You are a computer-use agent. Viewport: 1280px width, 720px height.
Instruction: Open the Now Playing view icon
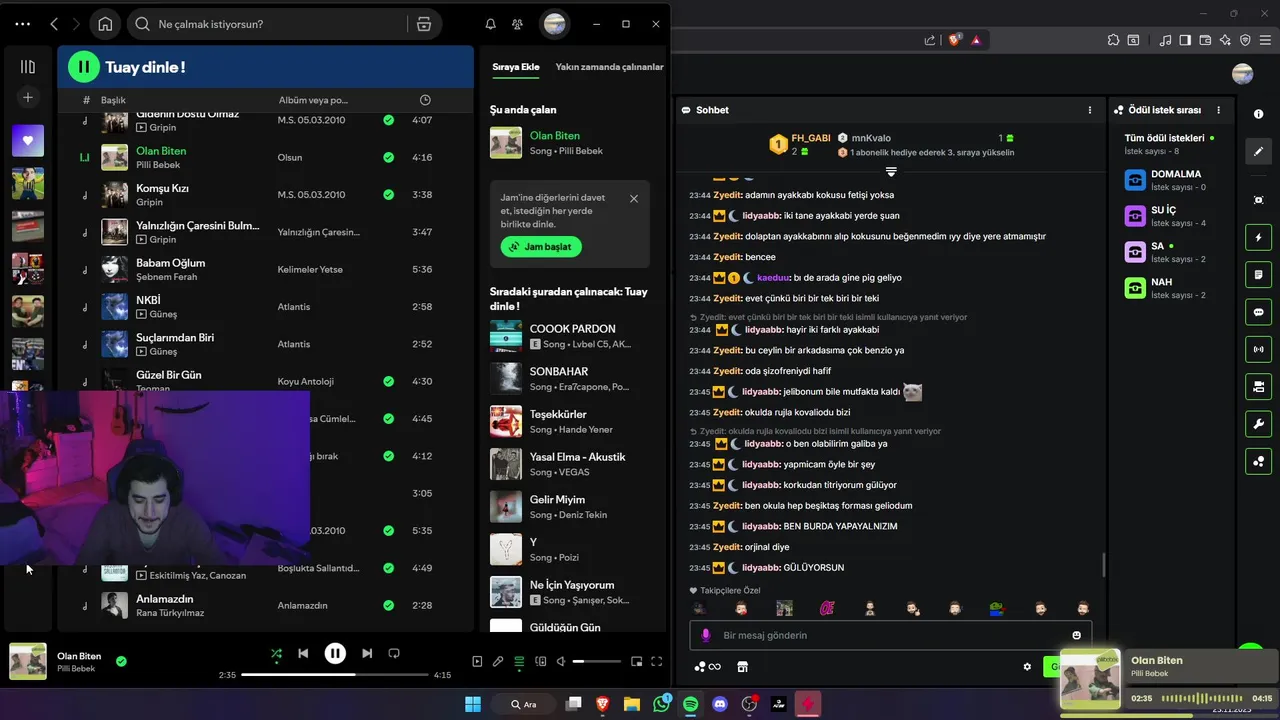[477, 661]
